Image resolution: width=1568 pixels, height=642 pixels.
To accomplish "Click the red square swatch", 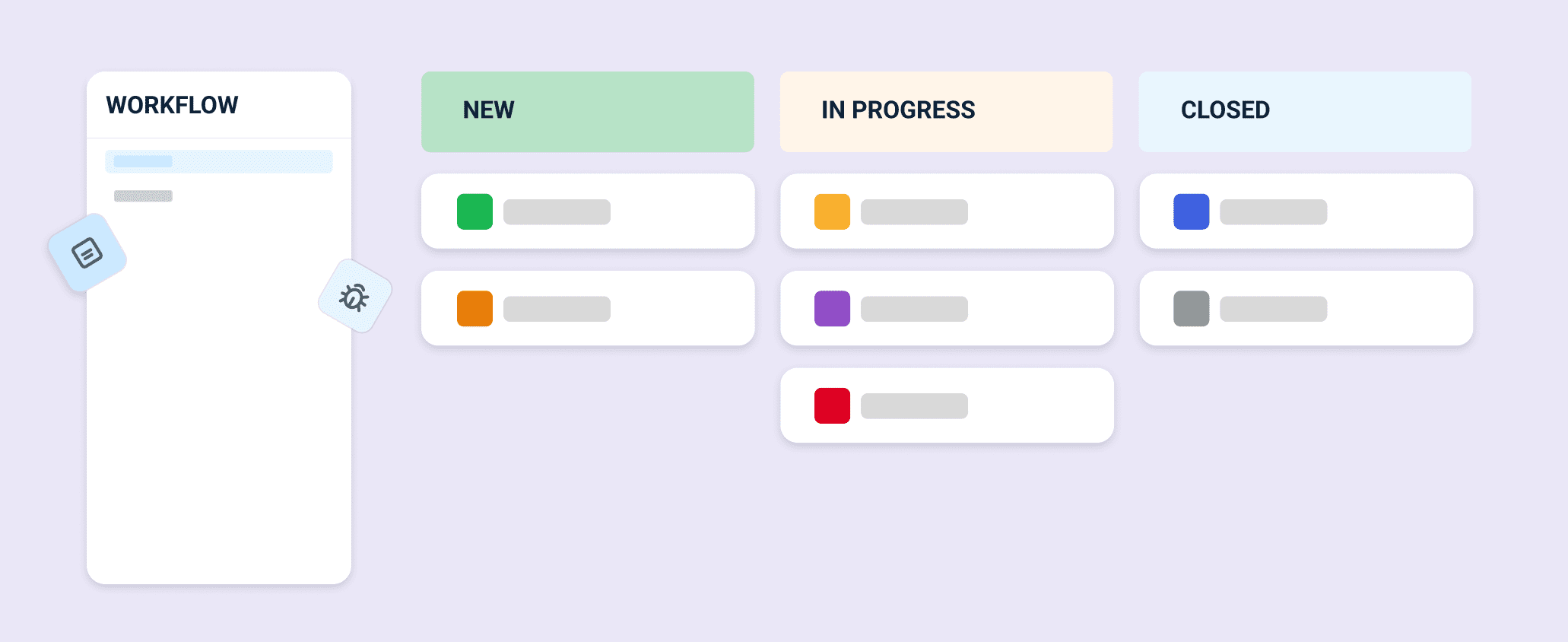I will (x=832, y=405).
